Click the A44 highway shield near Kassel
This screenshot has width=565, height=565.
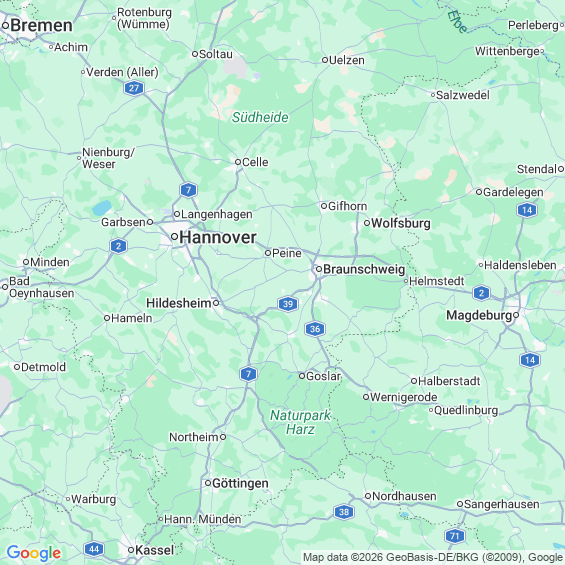point(94,549)
